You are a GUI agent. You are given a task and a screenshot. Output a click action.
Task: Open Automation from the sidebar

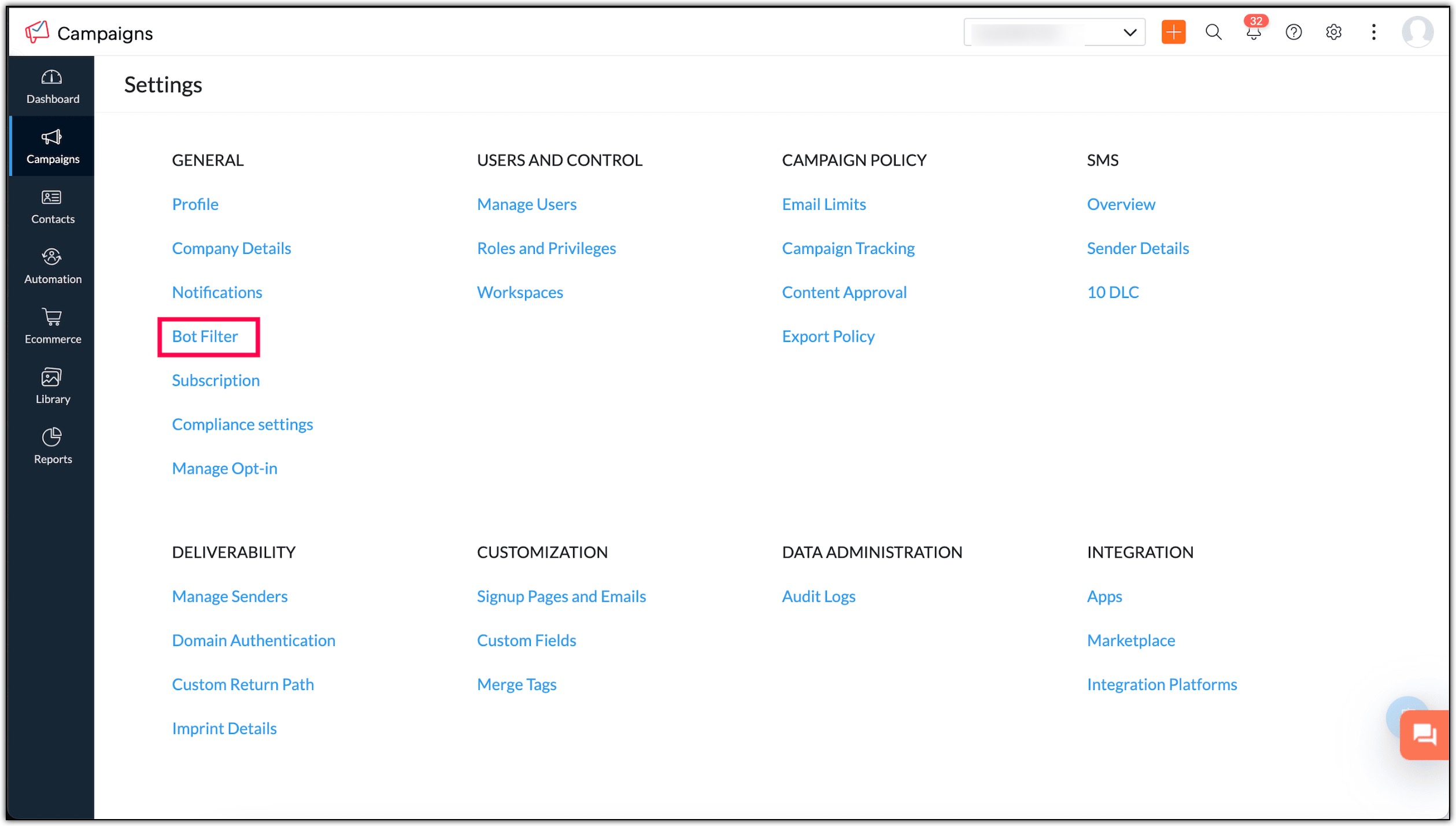(52, 266)
